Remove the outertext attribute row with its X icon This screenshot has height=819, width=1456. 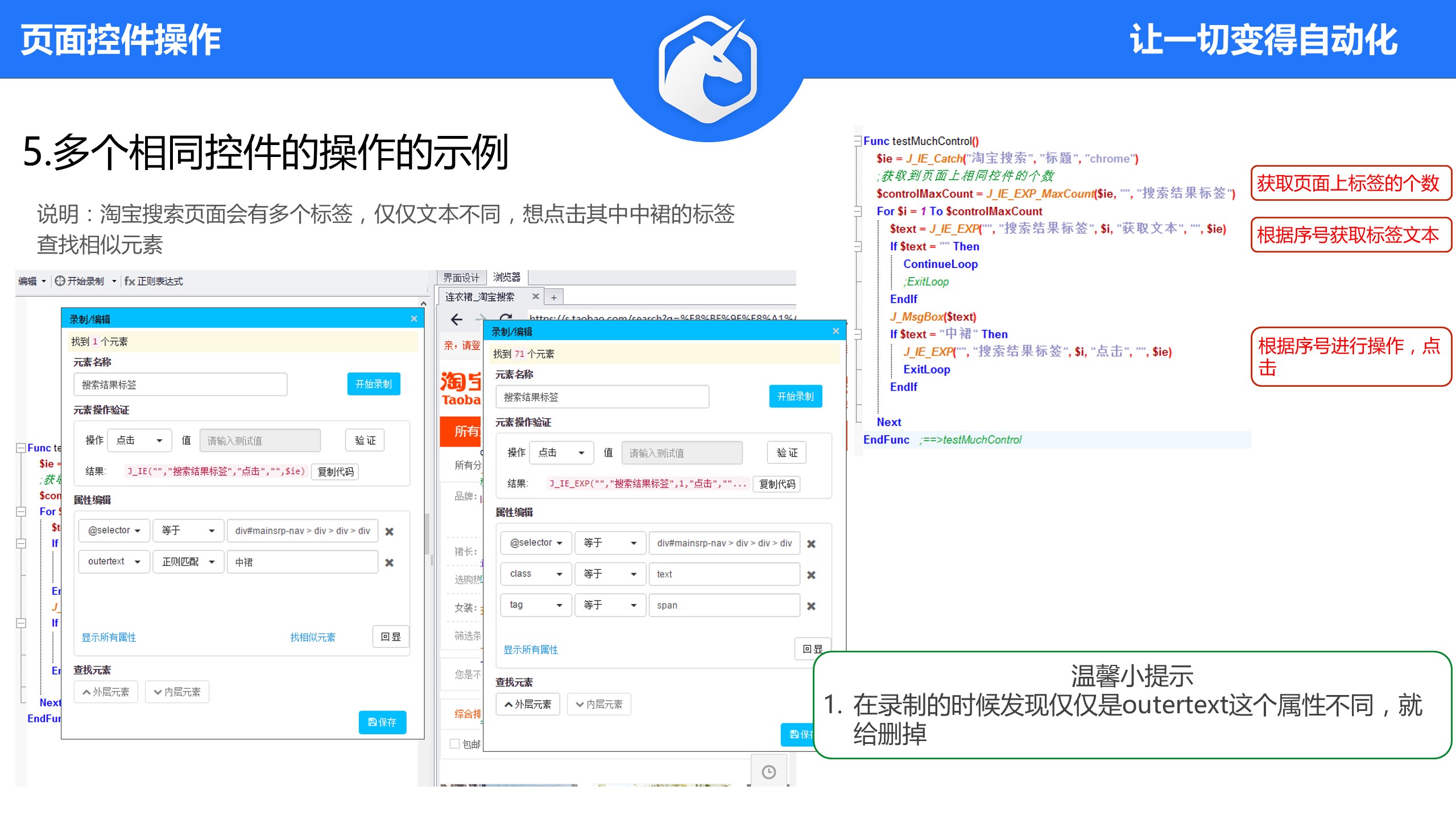(x=390, y=562)
